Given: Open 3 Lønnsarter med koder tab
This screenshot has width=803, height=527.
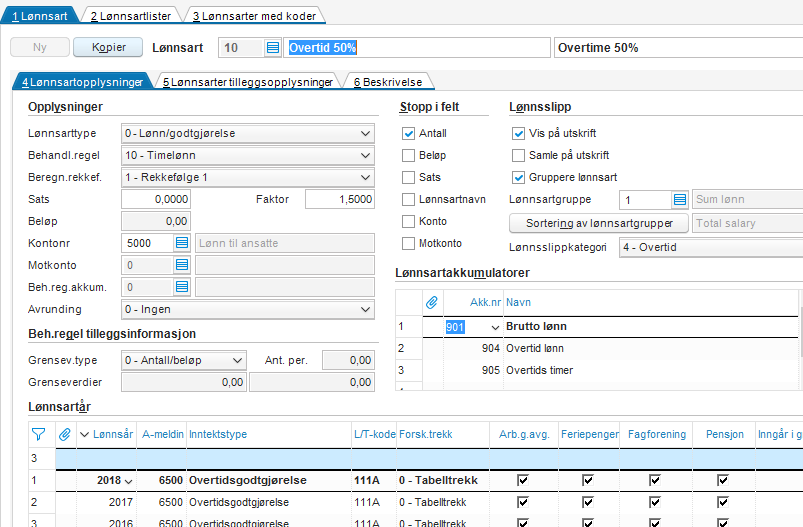Looking at the screenshot, I should pos(255,16).
